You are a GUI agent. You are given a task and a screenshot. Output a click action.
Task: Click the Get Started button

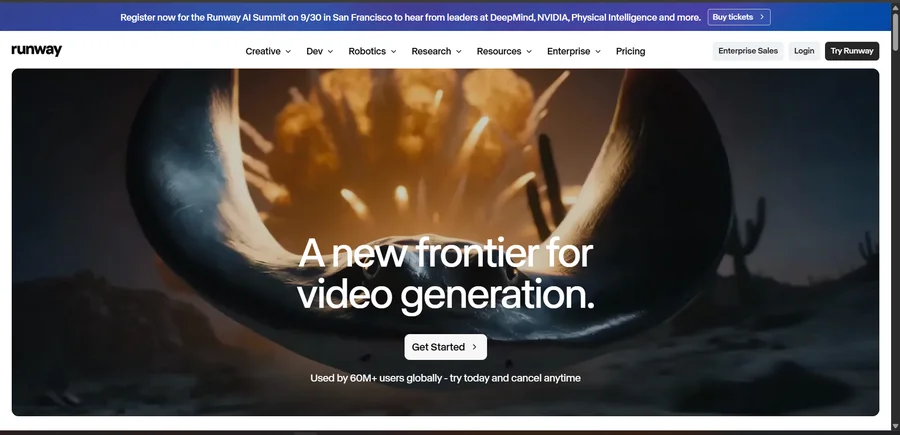click(x=445, y=347)
